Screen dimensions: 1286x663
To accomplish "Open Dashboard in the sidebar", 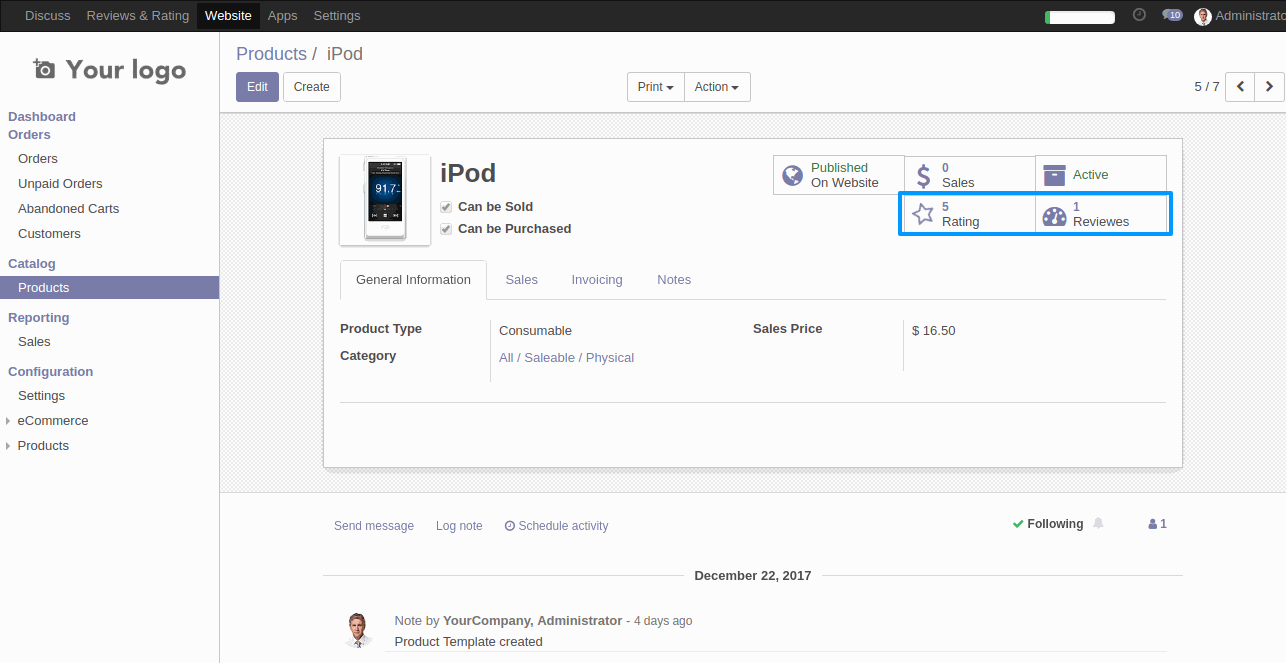I will coord(42,117).
